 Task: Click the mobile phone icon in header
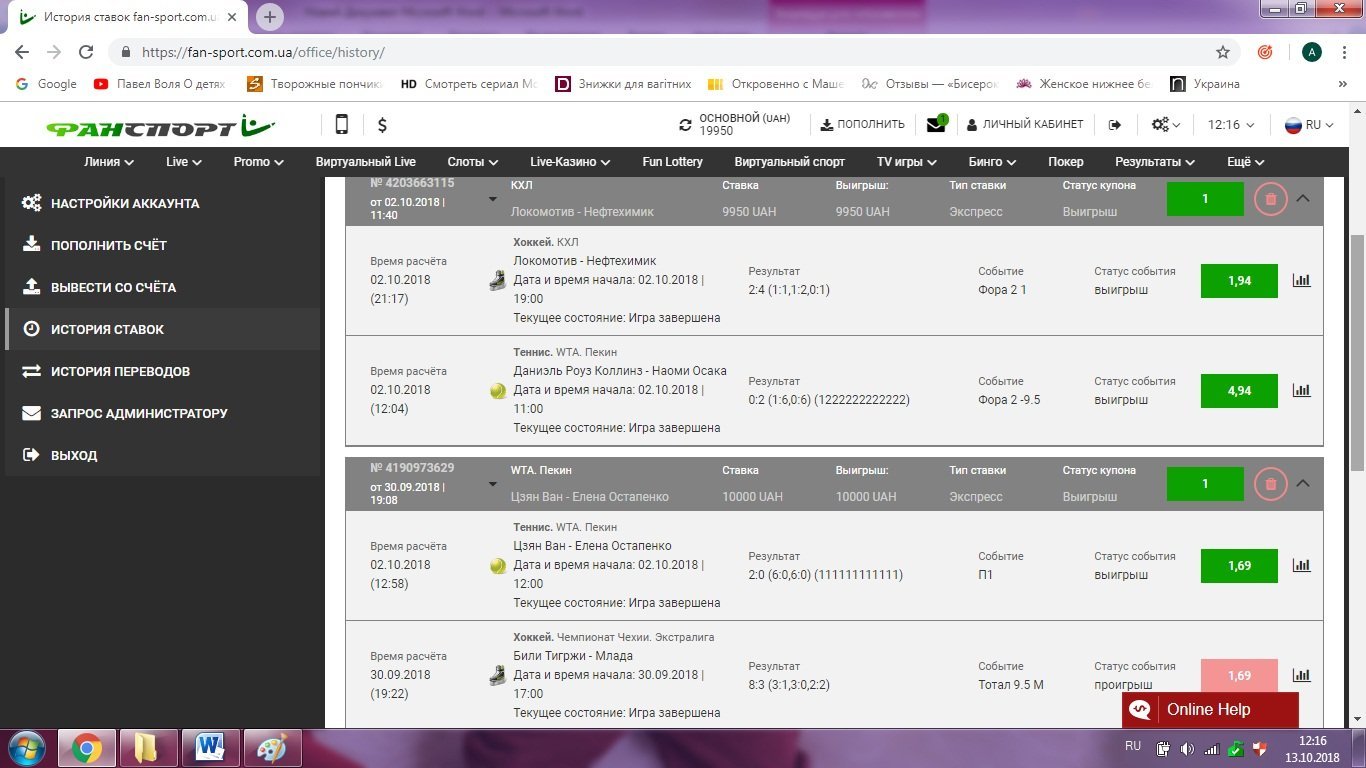(x=342, y=125)
